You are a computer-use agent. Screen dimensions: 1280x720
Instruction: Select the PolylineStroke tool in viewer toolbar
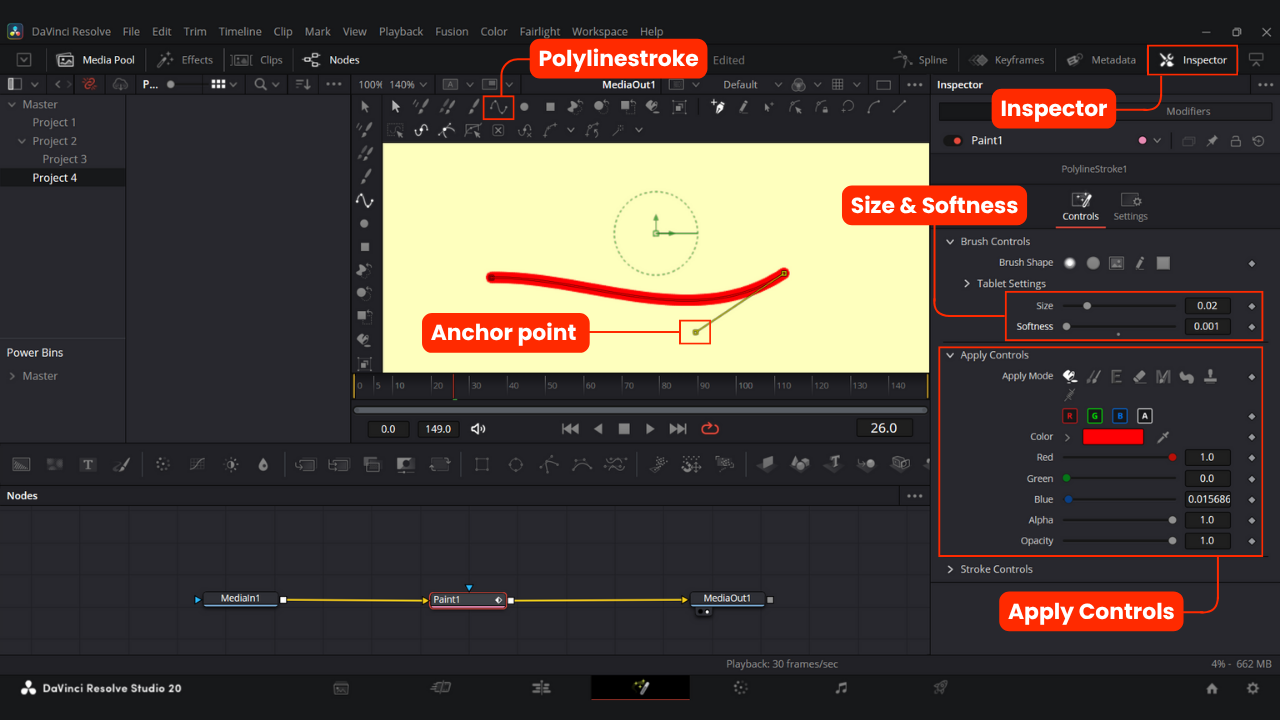tap(498, 106)
